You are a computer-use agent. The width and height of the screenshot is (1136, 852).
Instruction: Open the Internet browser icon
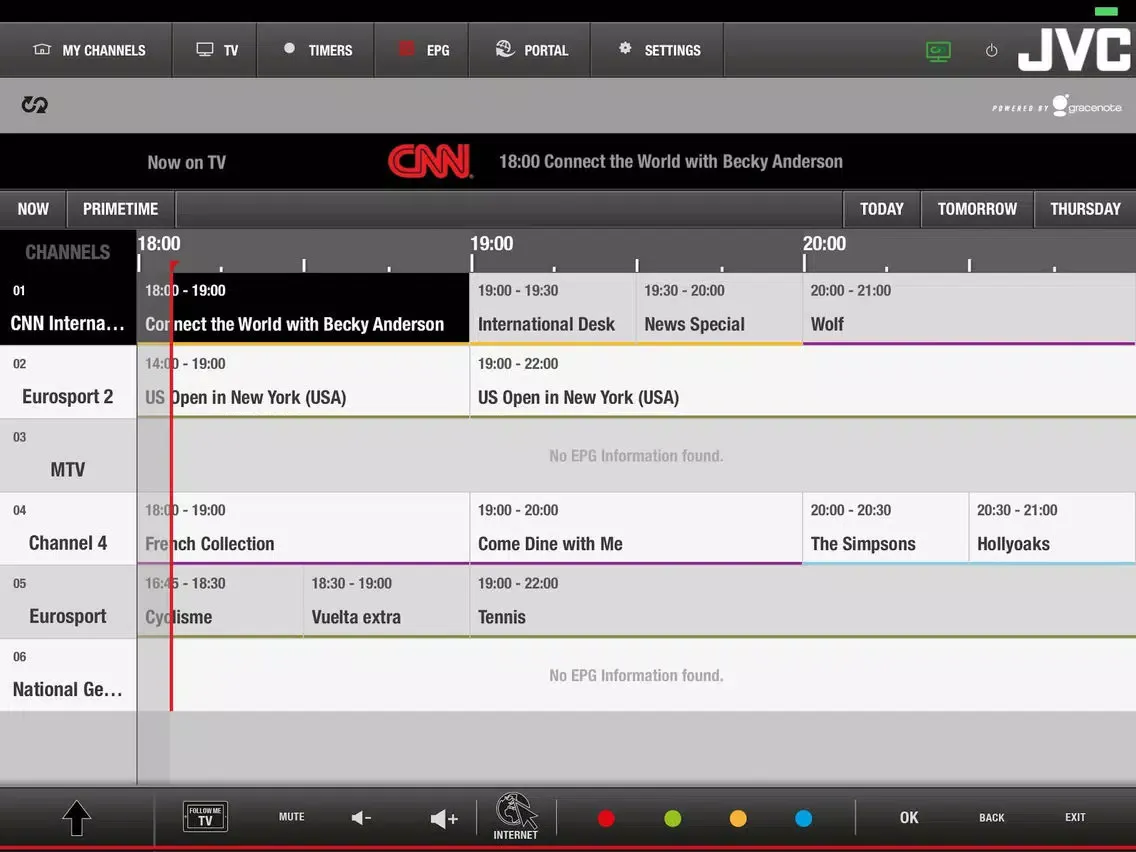[x=516, y=816]
